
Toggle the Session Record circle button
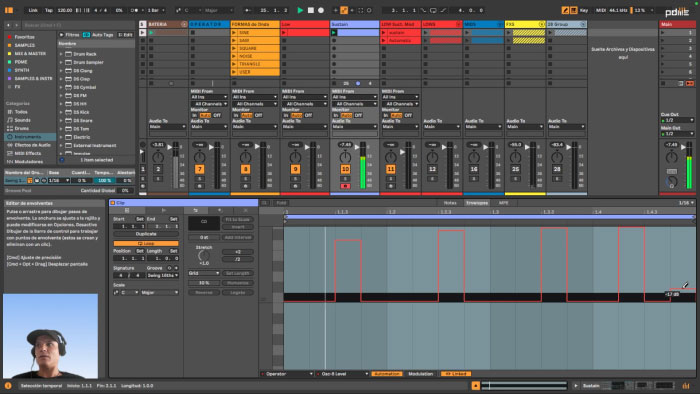coord(369,10)
